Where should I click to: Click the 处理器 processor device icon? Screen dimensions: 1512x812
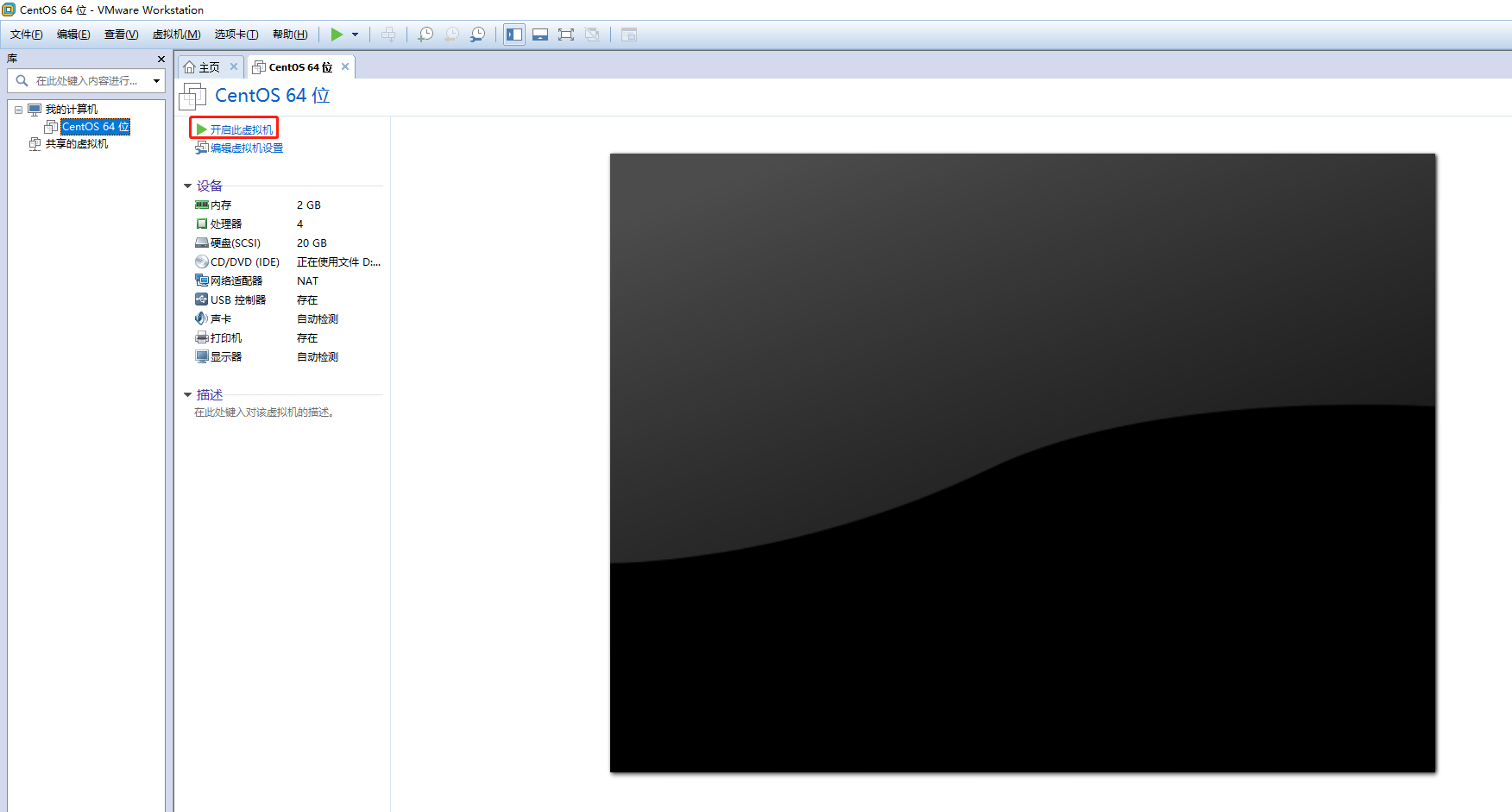202,224
